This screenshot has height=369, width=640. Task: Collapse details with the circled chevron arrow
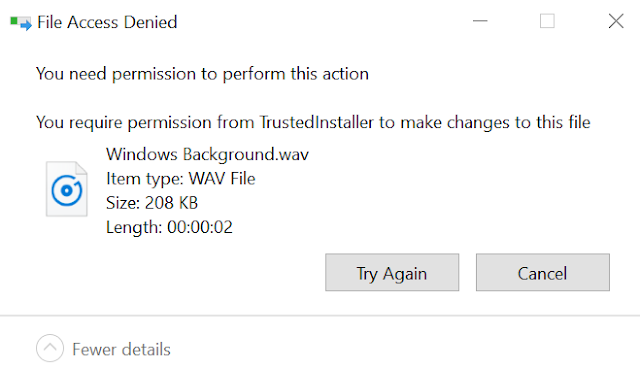[50, 348]
